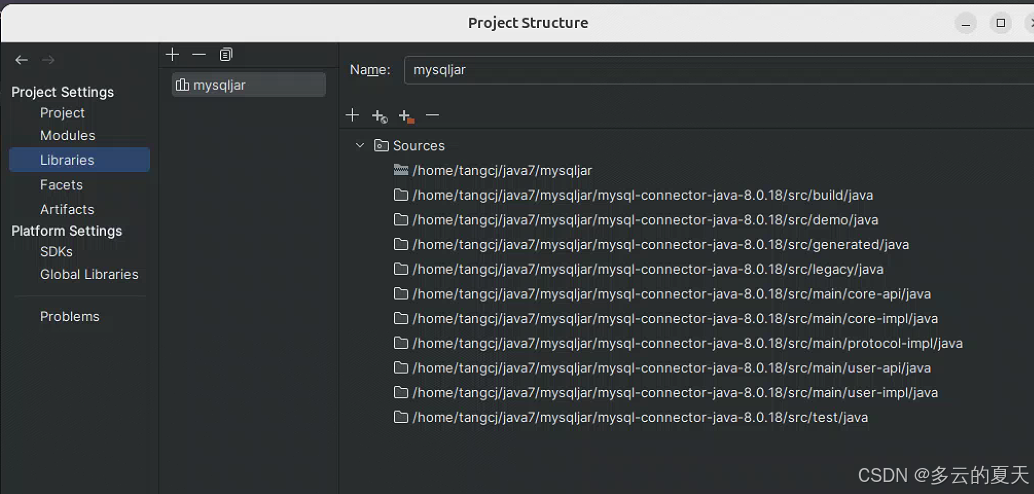
Task: Open Project settings page
Action: [x=62, y=113]
